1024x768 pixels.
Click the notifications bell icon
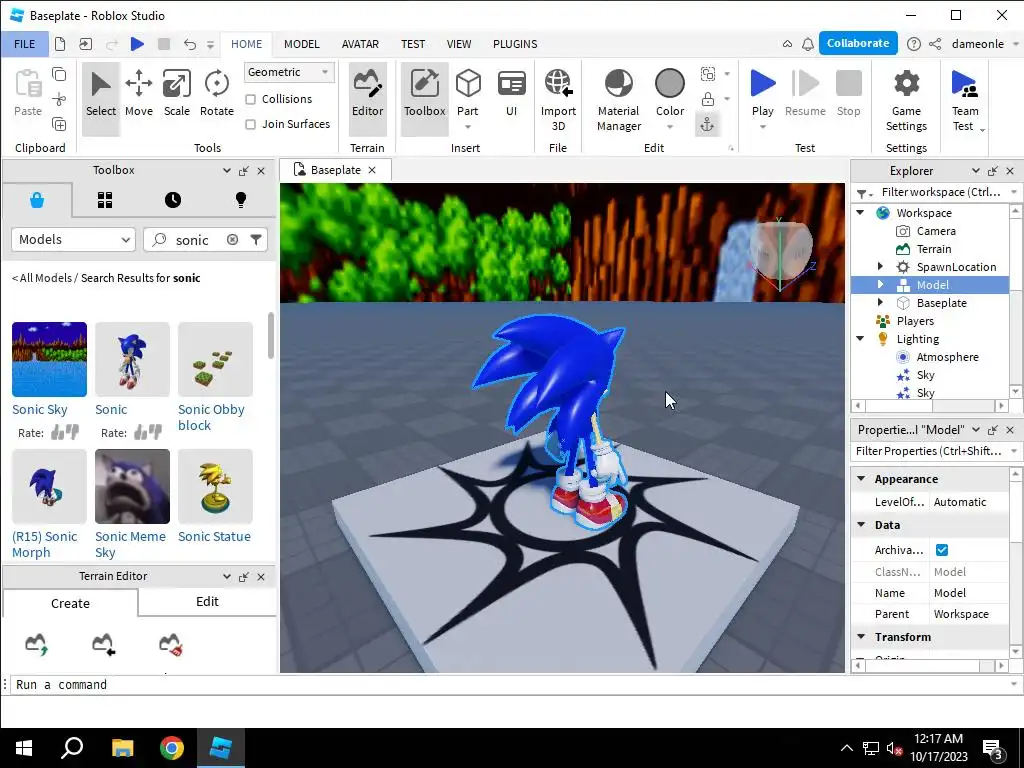[808, 44]
